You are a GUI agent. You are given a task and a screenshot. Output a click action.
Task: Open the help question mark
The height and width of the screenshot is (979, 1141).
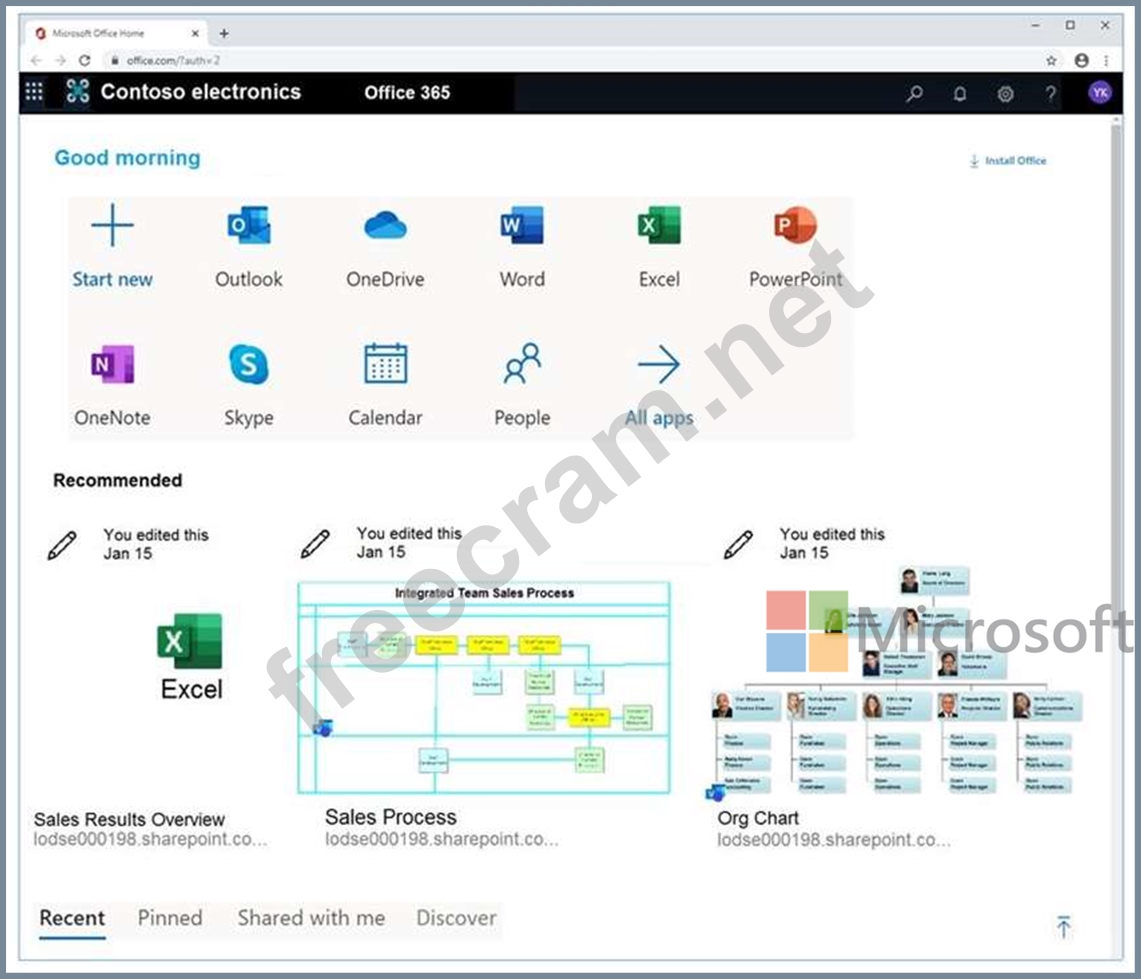1050,93
